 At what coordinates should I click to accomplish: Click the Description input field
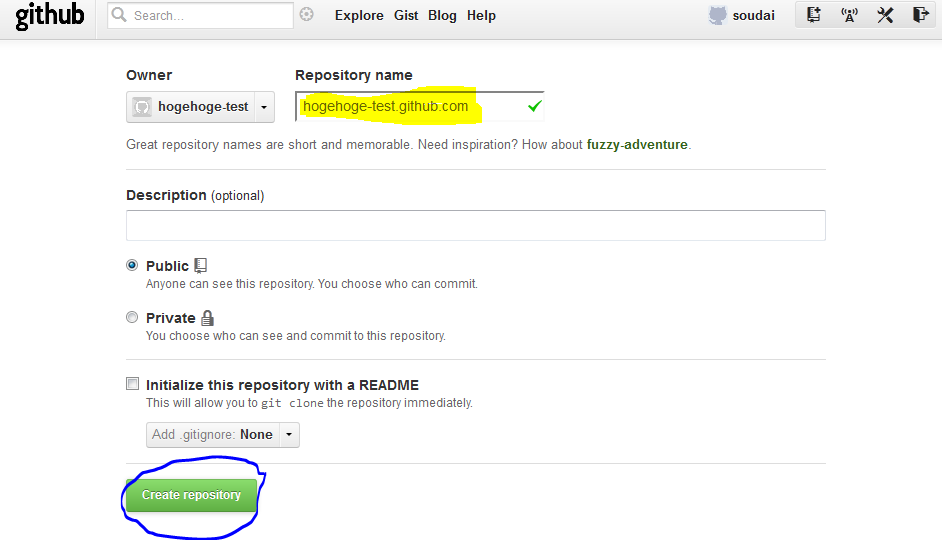pyautogui.click(x=476, y=225)
